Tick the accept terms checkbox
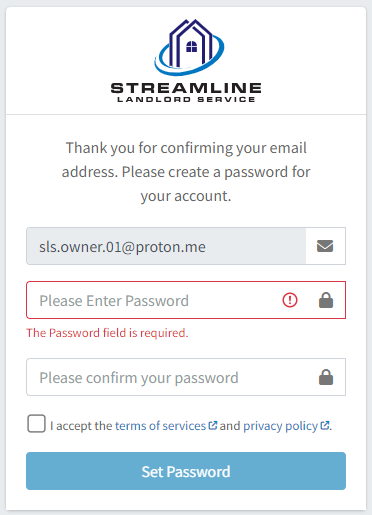Image resolution: width=372 pixels, height=515 pixels. coord(36,424)
